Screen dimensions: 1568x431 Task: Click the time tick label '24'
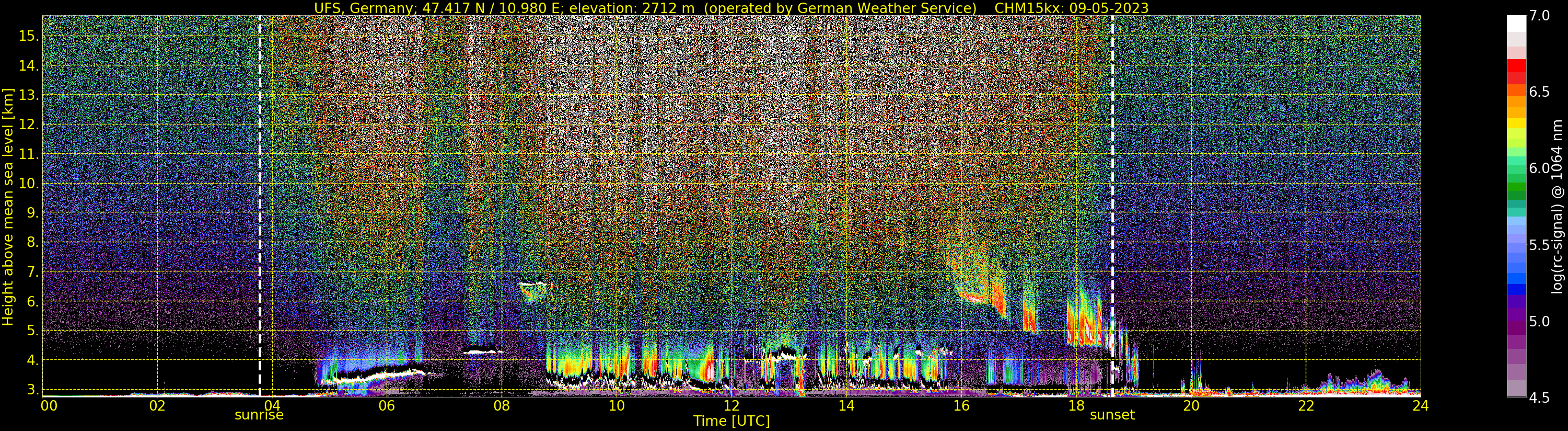click(1420, 406)
